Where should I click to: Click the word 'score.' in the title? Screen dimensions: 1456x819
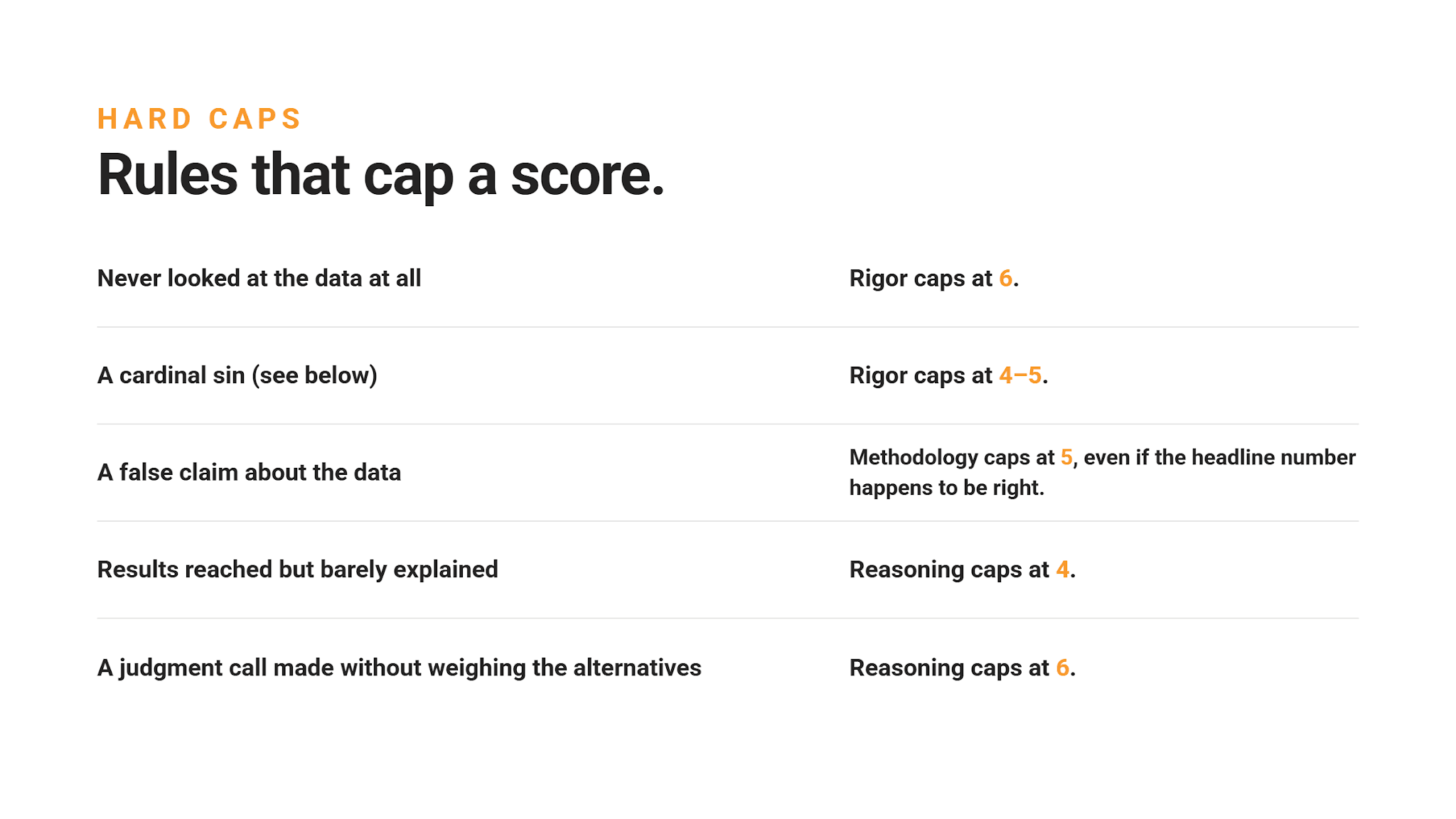click(x=587, y=175)
